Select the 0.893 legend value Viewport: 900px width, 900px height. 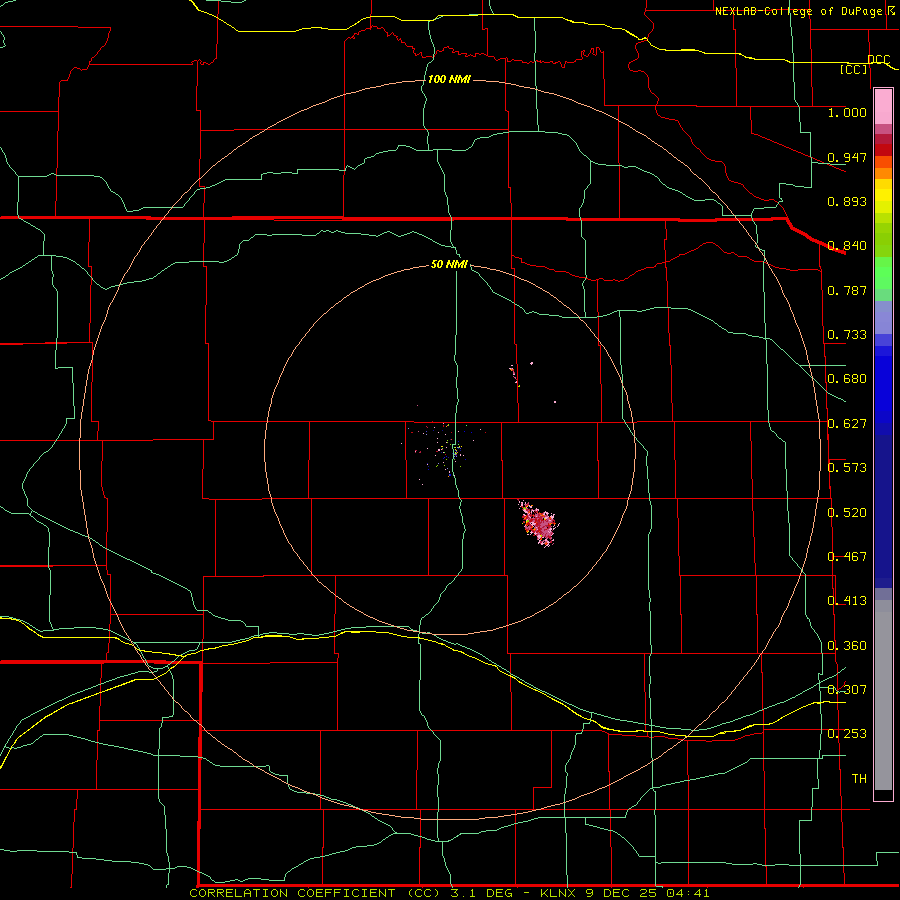click(x=847, y=201)
